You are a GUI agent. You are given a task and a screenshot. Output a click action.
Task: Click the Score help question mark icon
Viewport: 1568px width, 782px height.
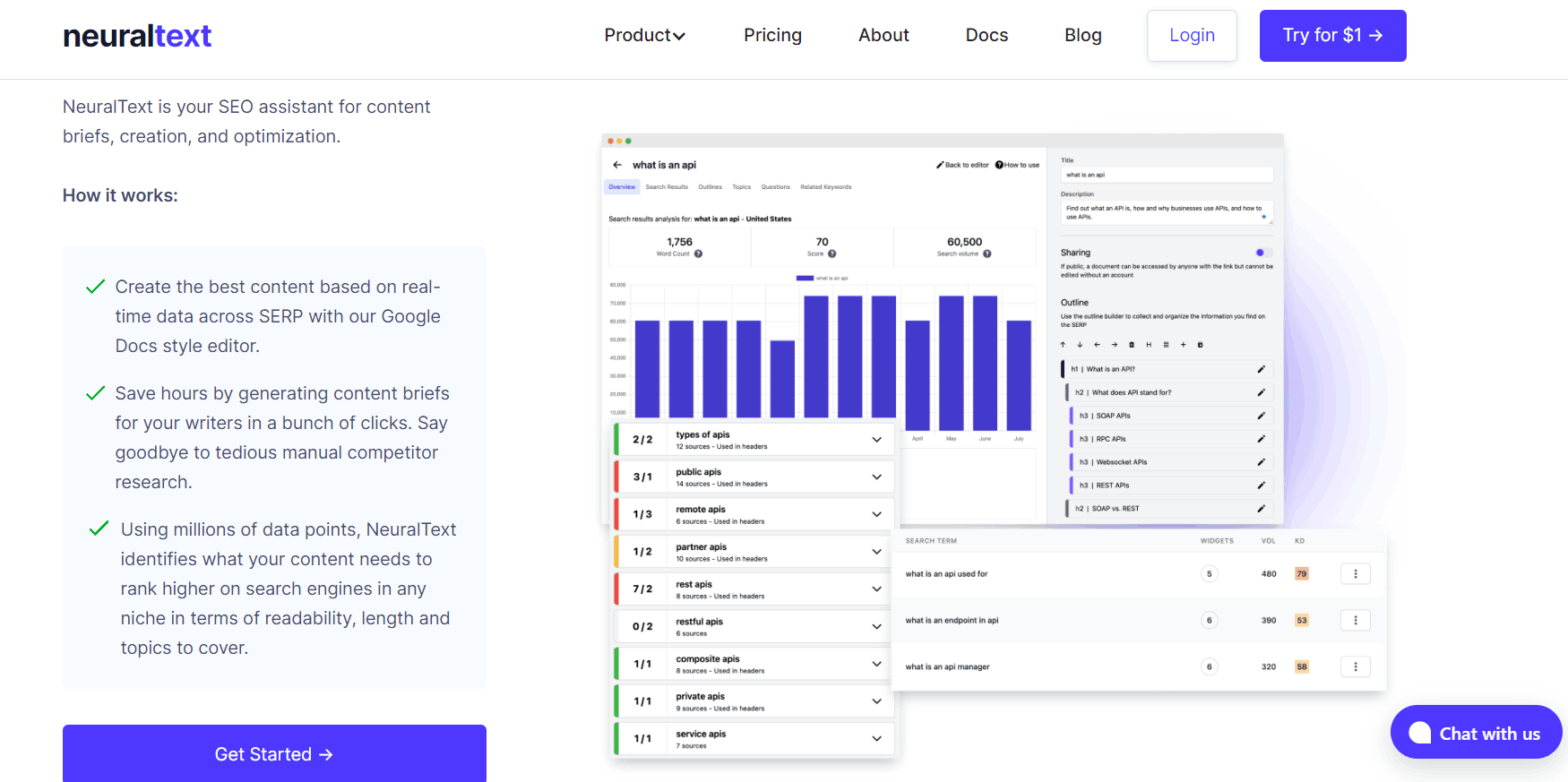click(832, 254)
